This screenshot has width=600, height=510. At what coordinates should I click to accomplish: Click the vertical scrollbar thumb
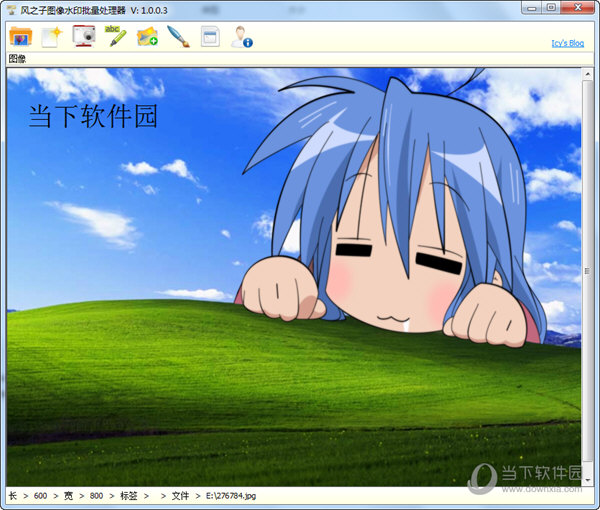pyautogui.click(x=587, y=271)
